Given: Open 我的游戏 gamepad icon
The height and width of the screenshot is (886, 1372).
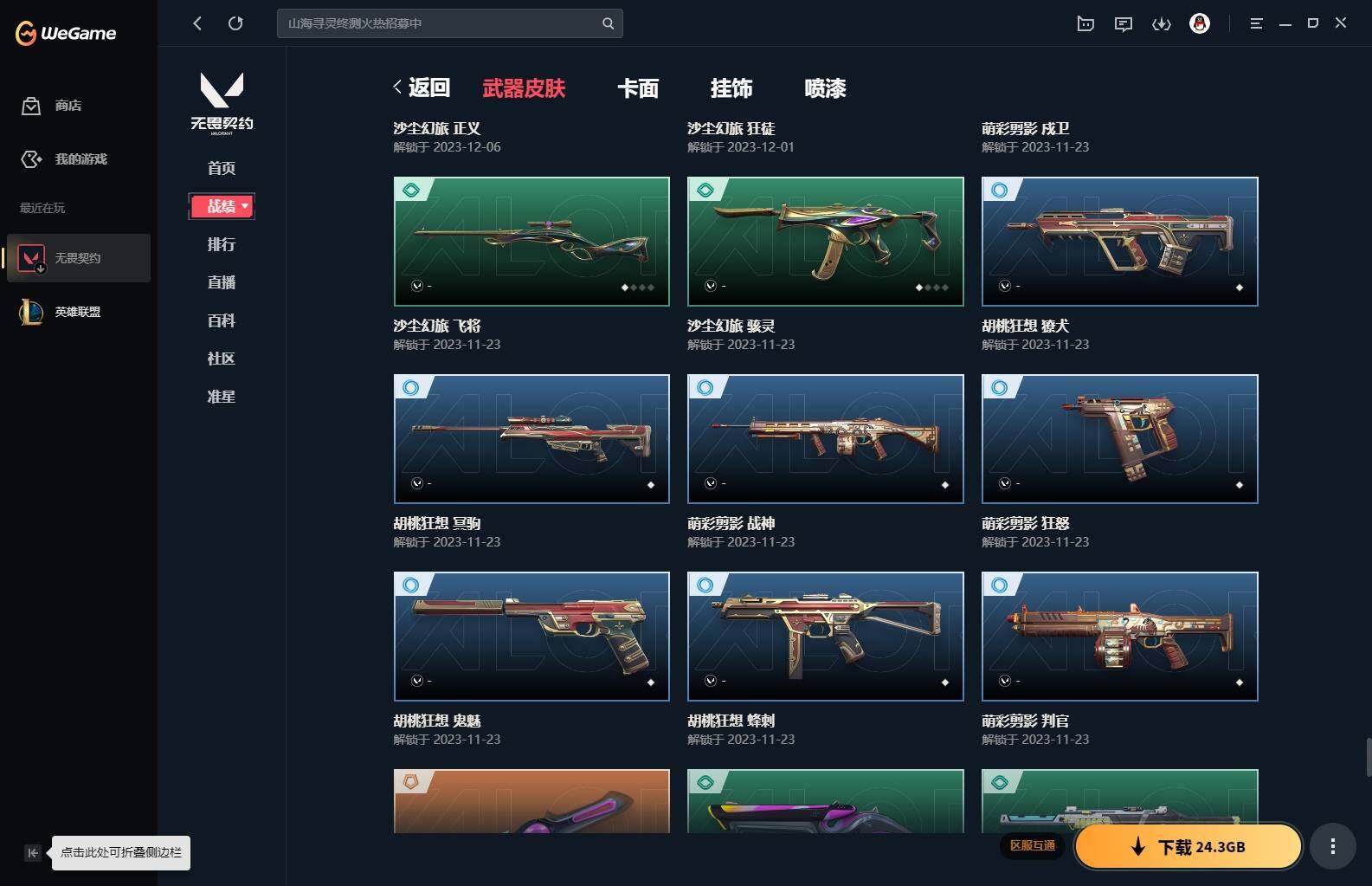Looking at the screenshot, I should point(31,159).
